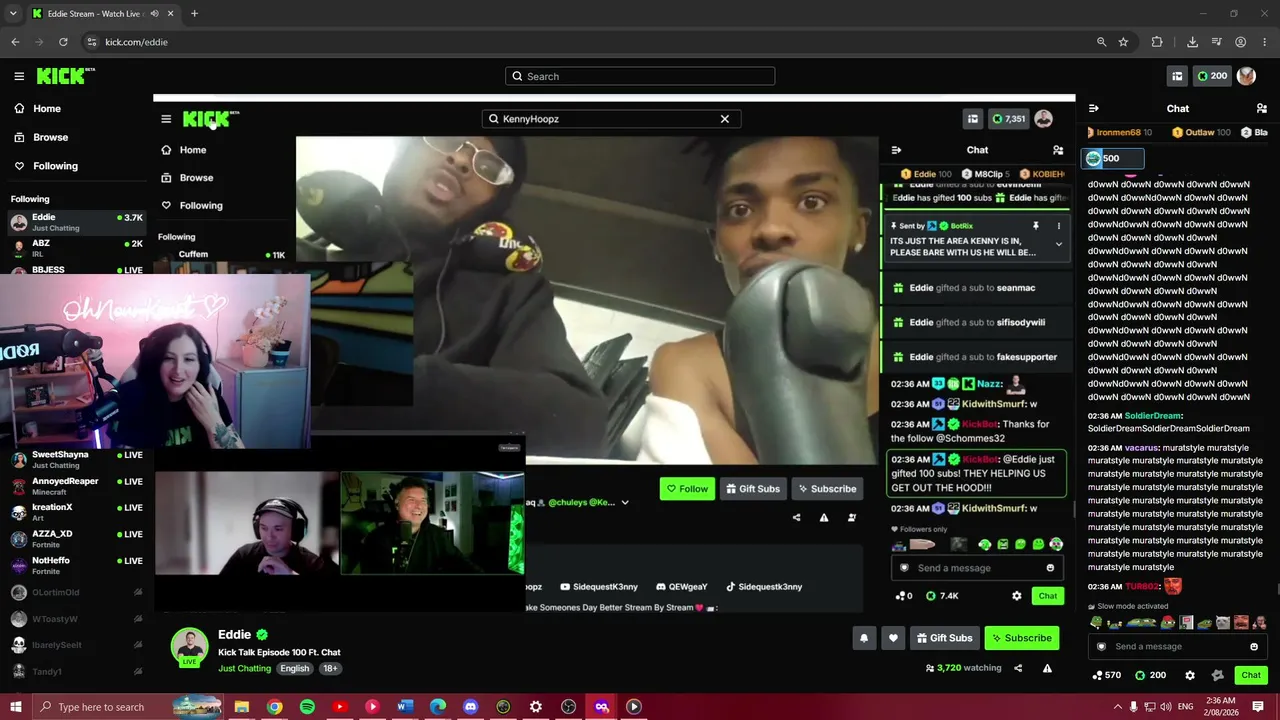Open the profile avatar menu
Viewport: 1280px width, 720px height.
click(1246, 76)
